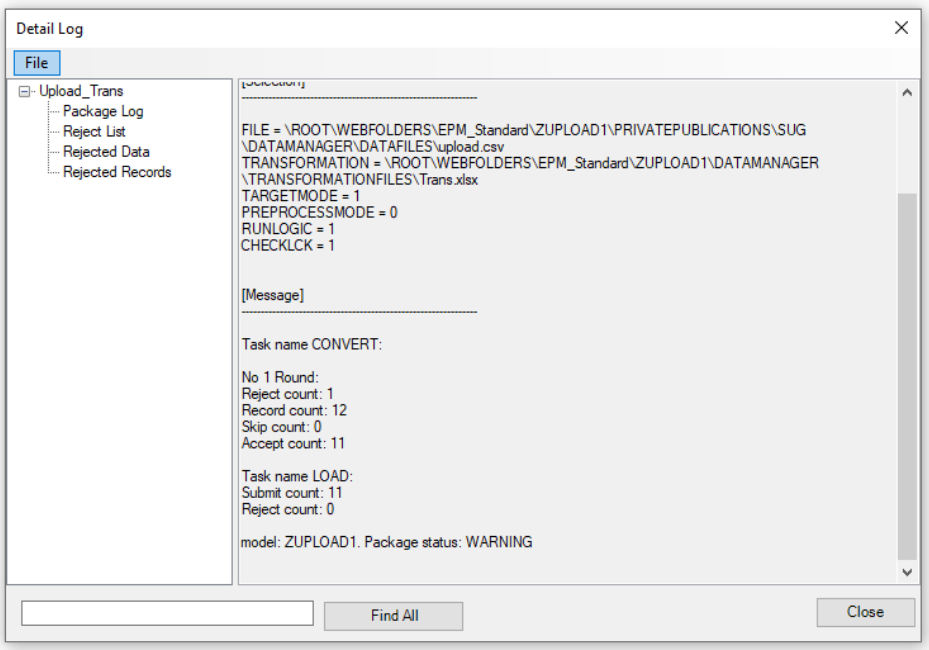
Task: Click the Detail Log title bar
Action: click(450, 25)
